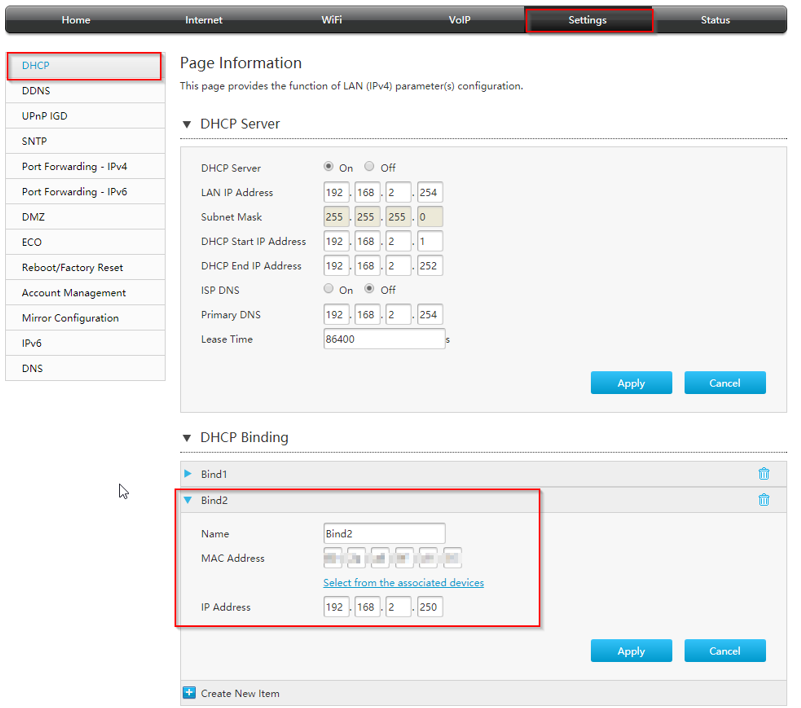
Task: Switch to the Status tab
Action: click(x=715, y=20)
